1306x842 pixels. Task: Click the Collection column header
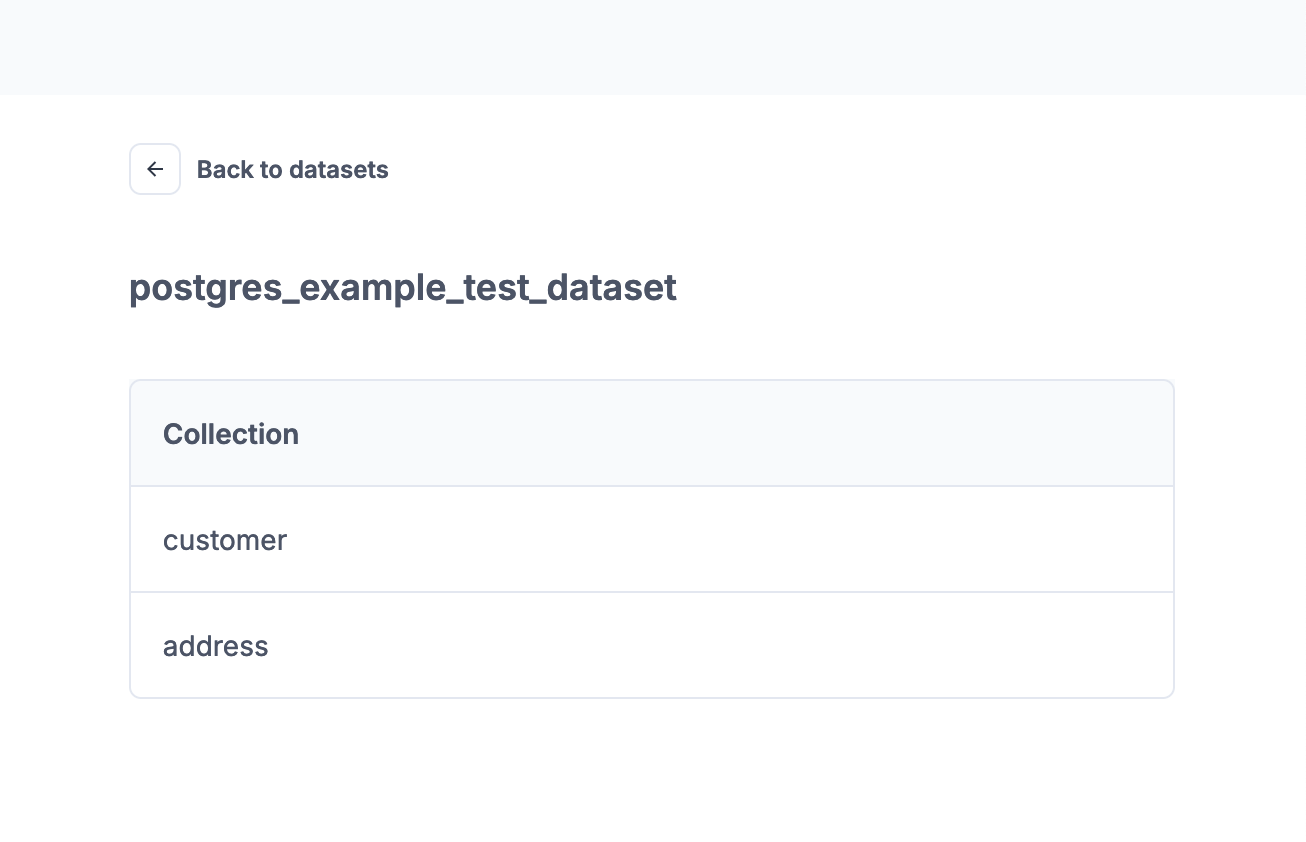(x=231, y=434)
